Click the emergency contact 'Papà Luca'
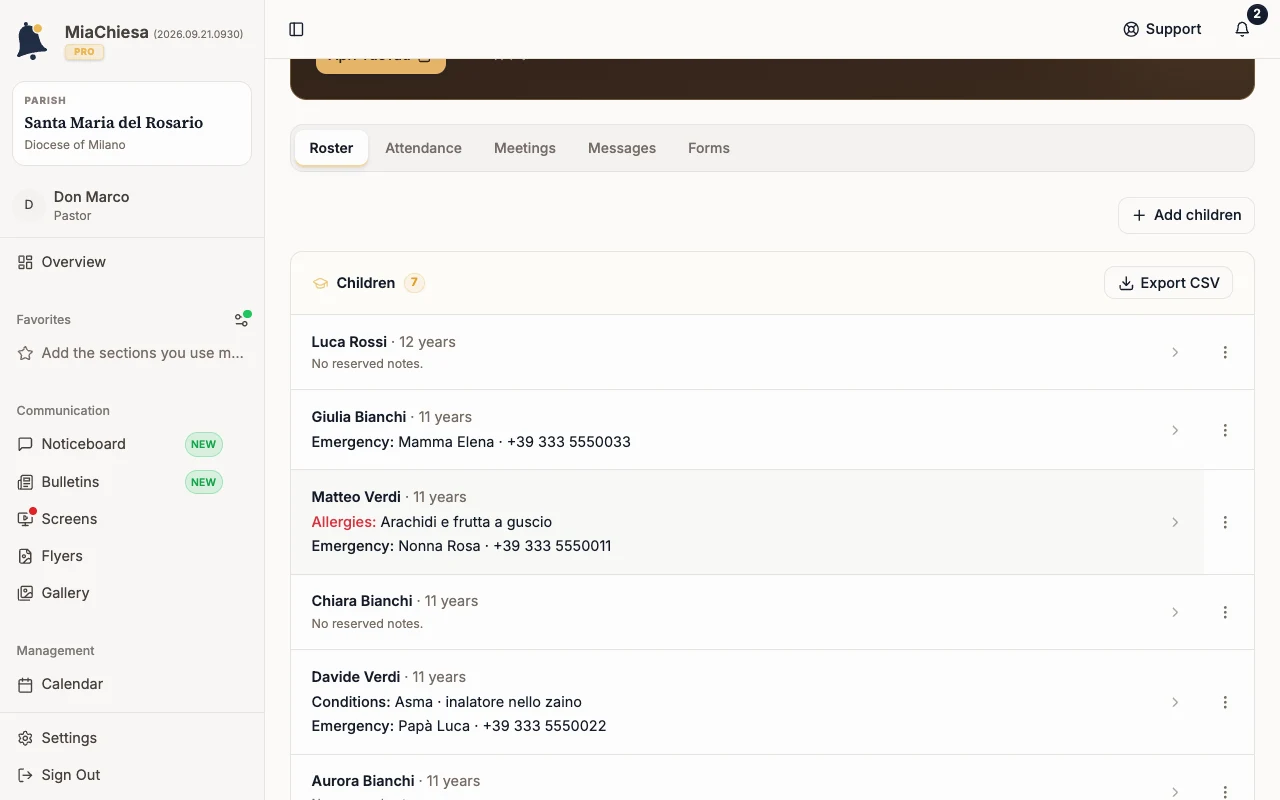This screenshot has width=1280, height=800. [434, 726]
